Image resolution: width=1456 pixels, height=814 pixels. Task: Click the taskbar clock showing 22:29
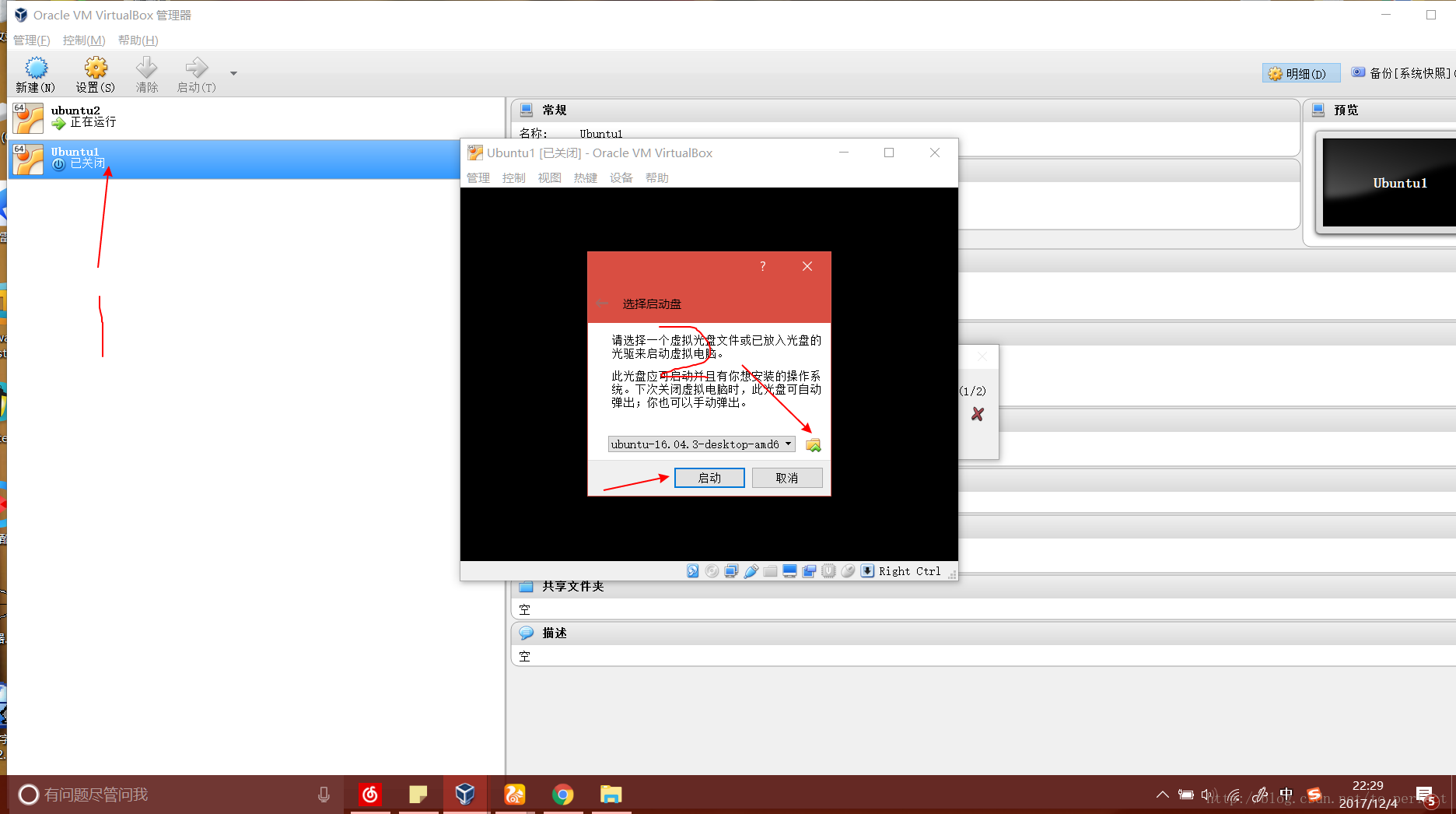[x=1368, y=795]
